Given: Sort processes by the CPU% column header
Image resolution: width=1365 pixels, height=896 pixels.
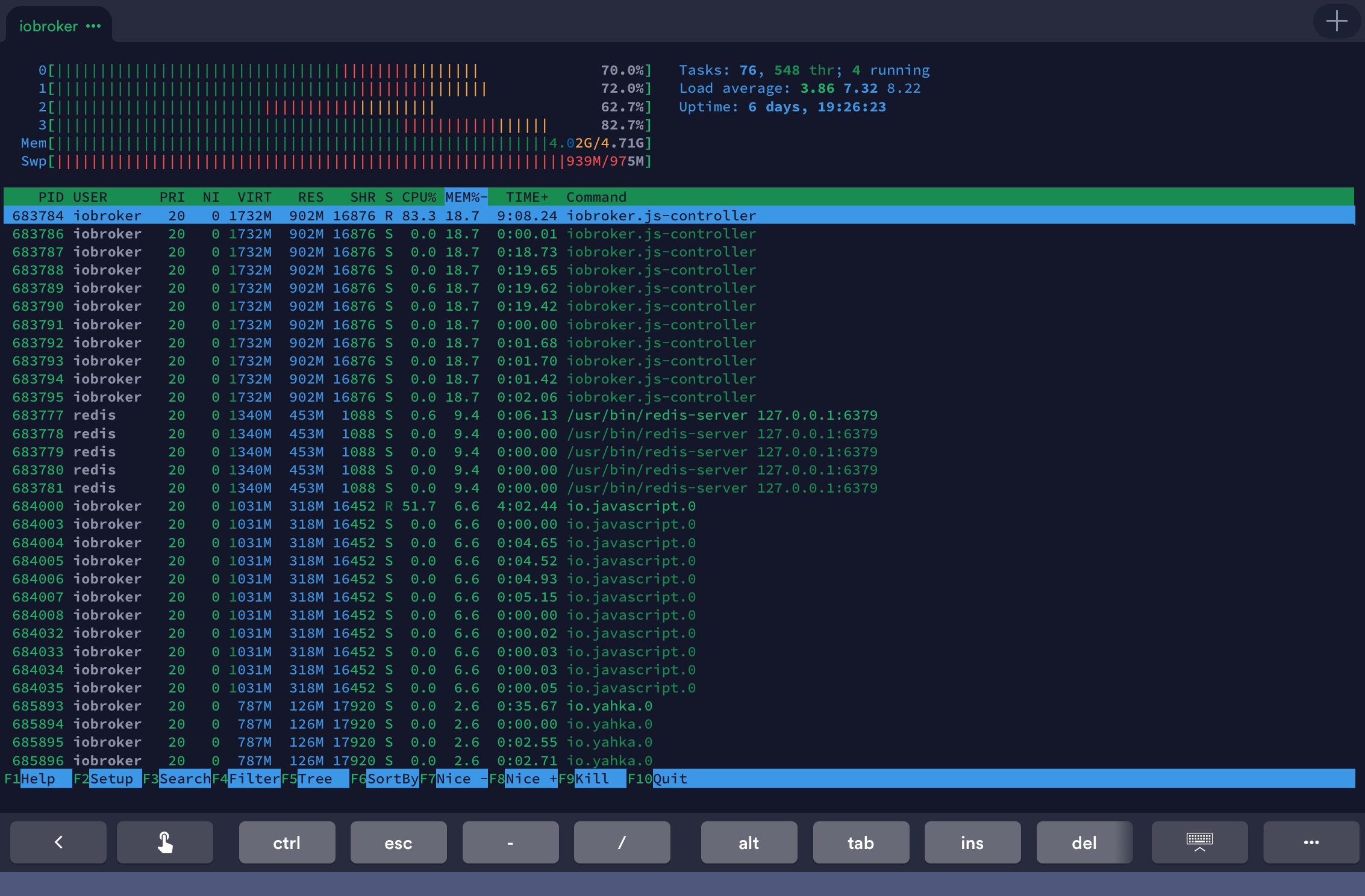Looking at the screenshot, I should click(419, 197).
